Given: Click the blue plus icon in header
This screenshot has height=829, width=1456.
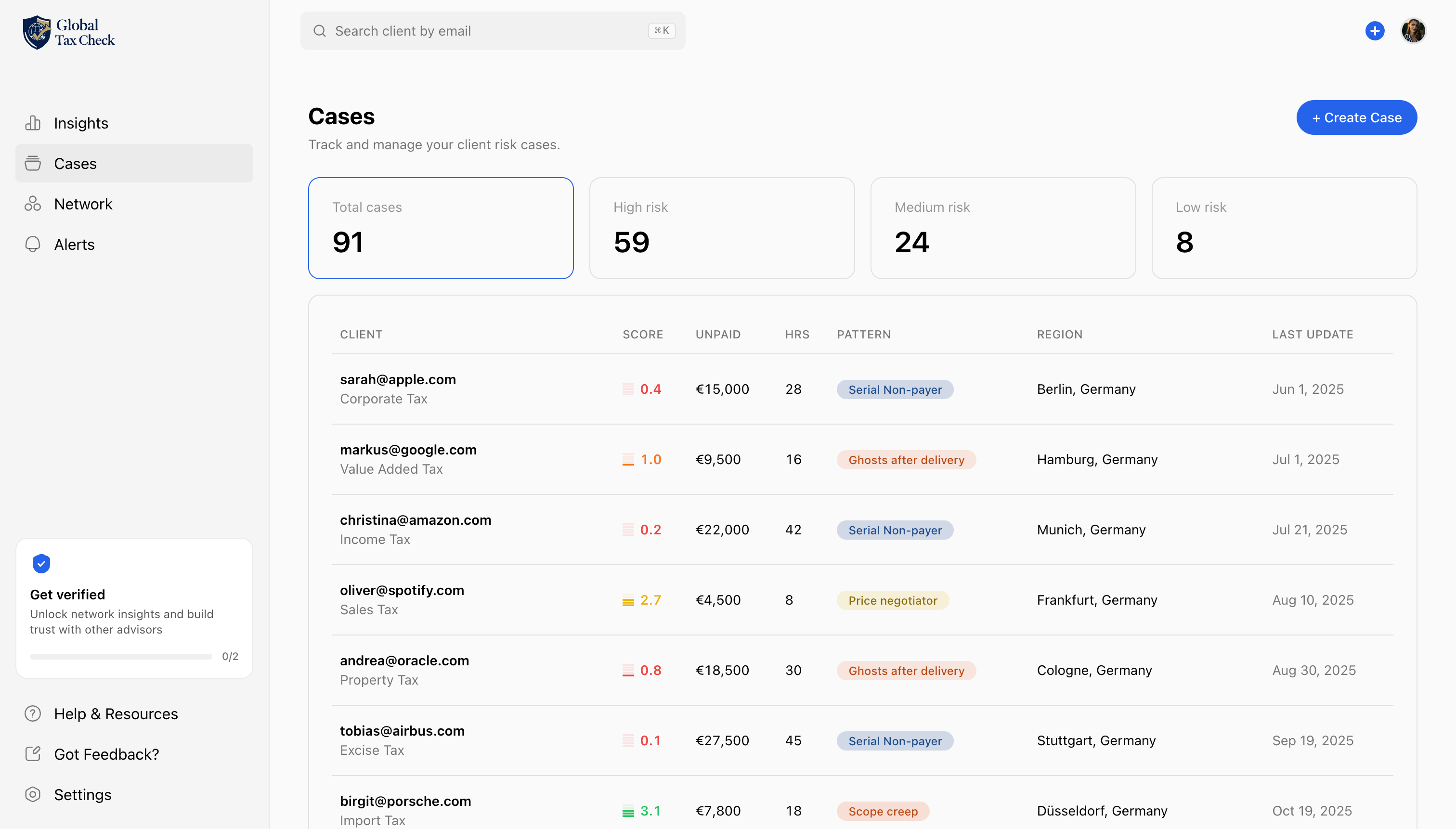Looking at the screenshot, I should click(1375, 31).
